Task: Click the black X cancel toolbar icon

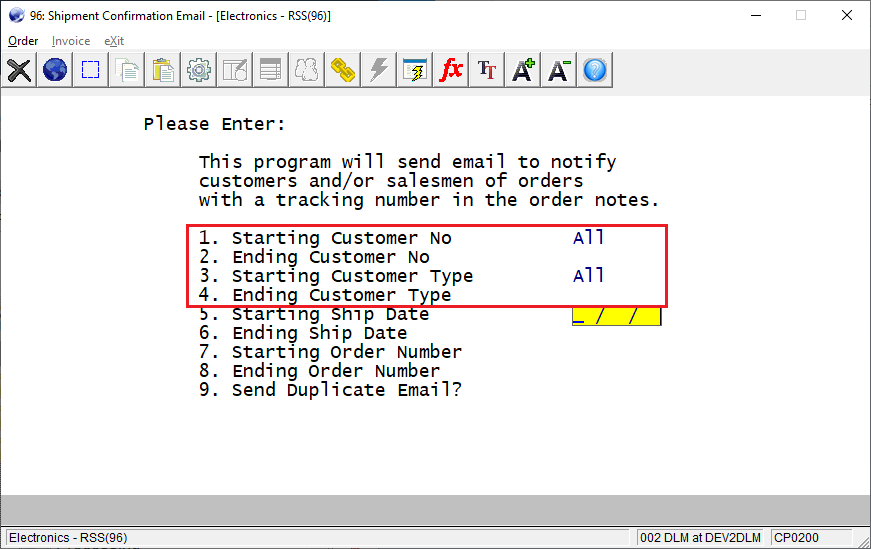Action: click(19, 70)
